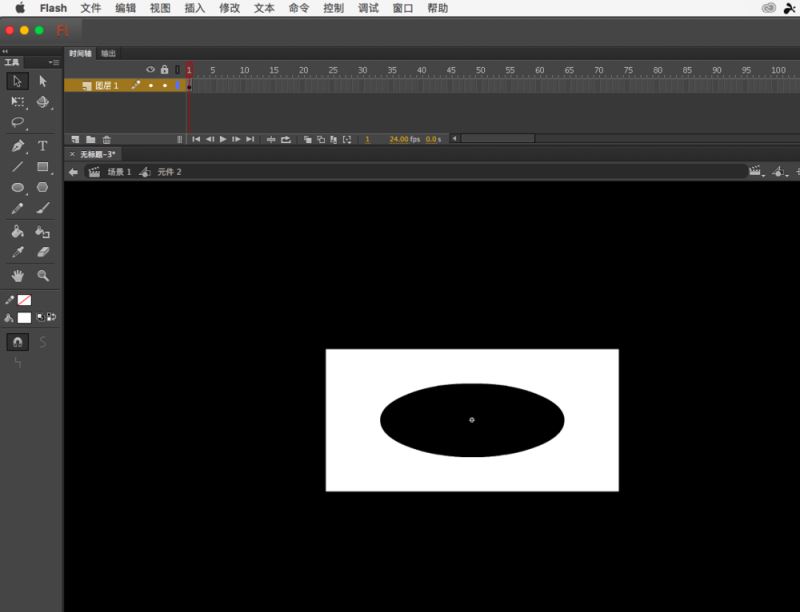
Task: Select the Hand tool
Action: [17, 276]
